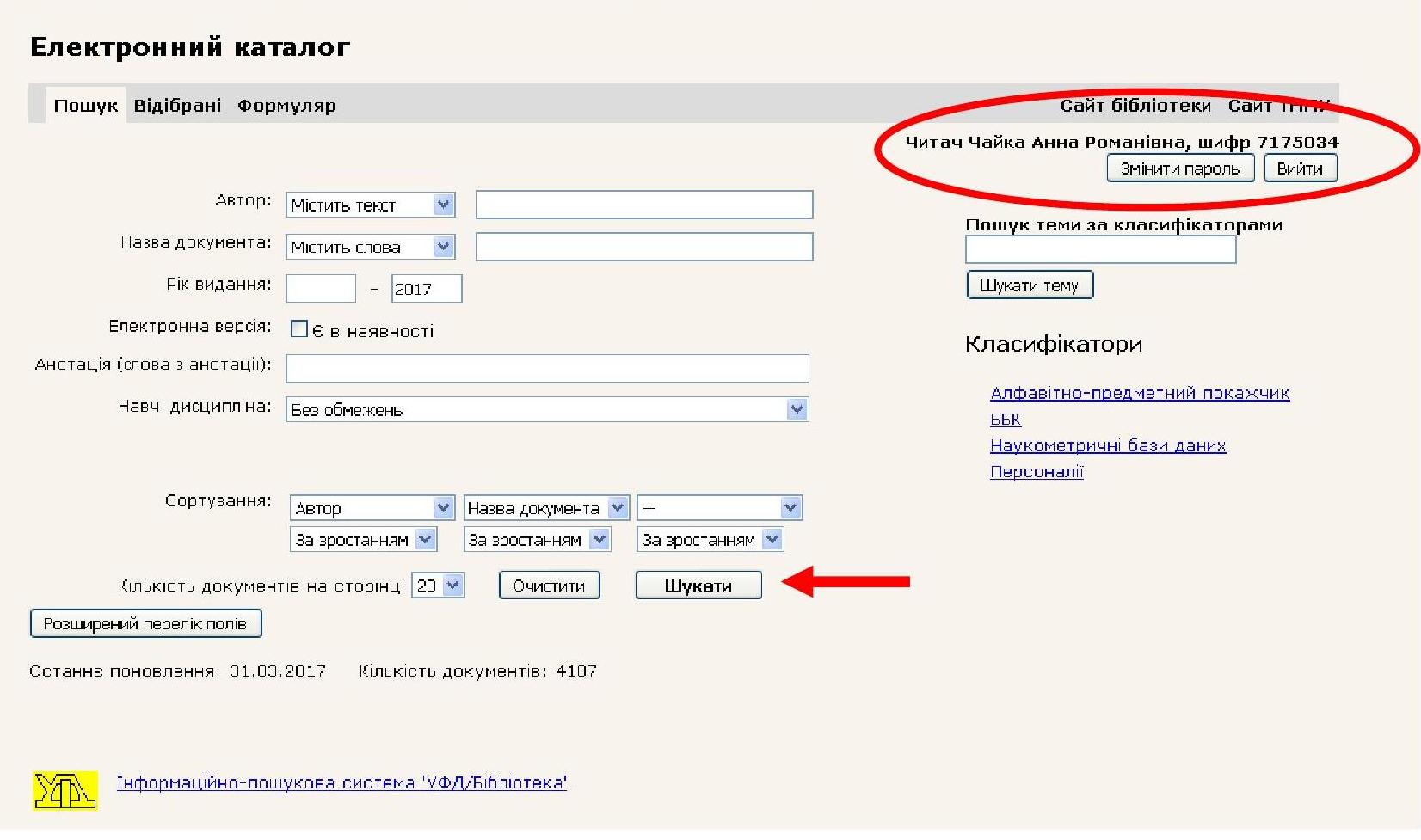Click 'Кількість документів: 4187' text
The image size is (1421, 840).
click(x=477, y=671)
